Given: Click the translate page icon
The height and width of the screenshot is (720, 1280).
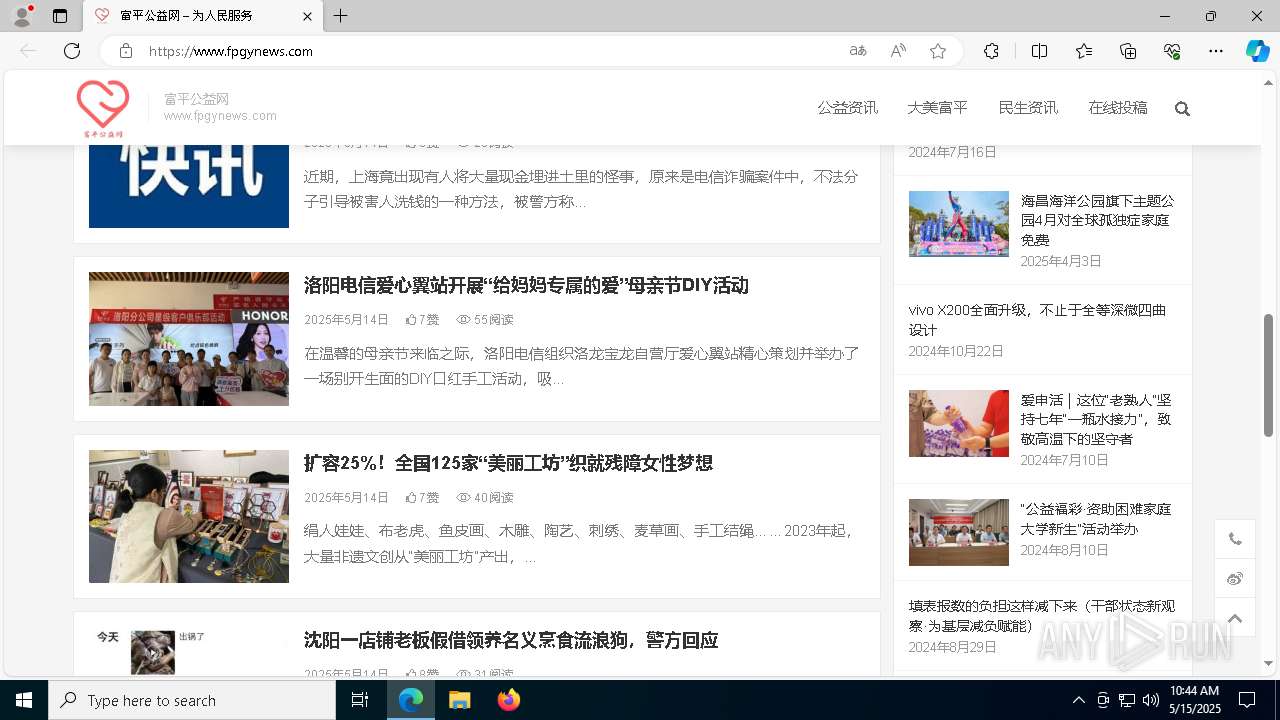Looking at the screenshot, I should [858, 51].
